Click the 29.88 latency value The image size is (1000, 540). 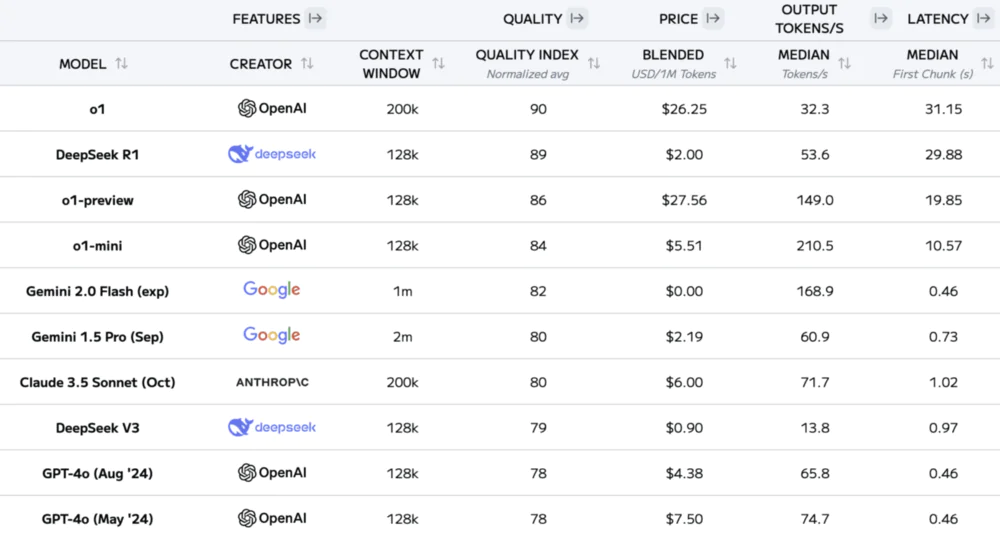click(943, 154)
